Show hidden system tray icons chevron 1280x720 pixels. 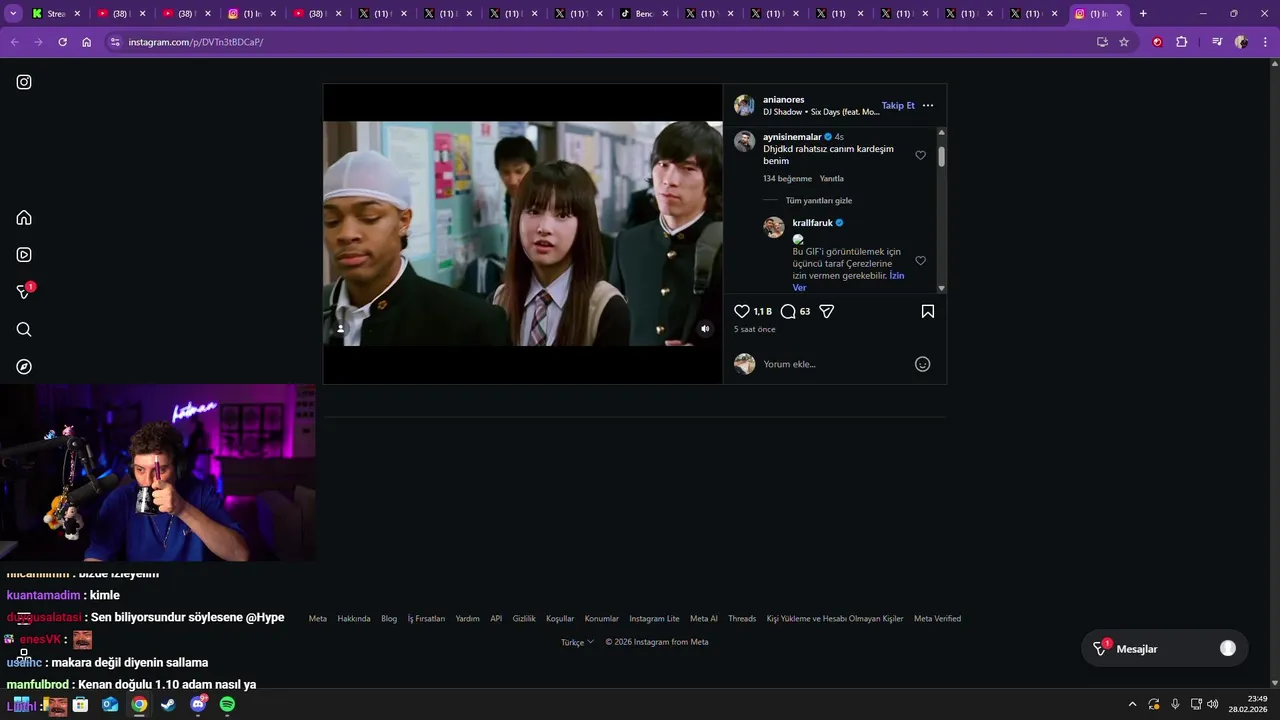1132,704
